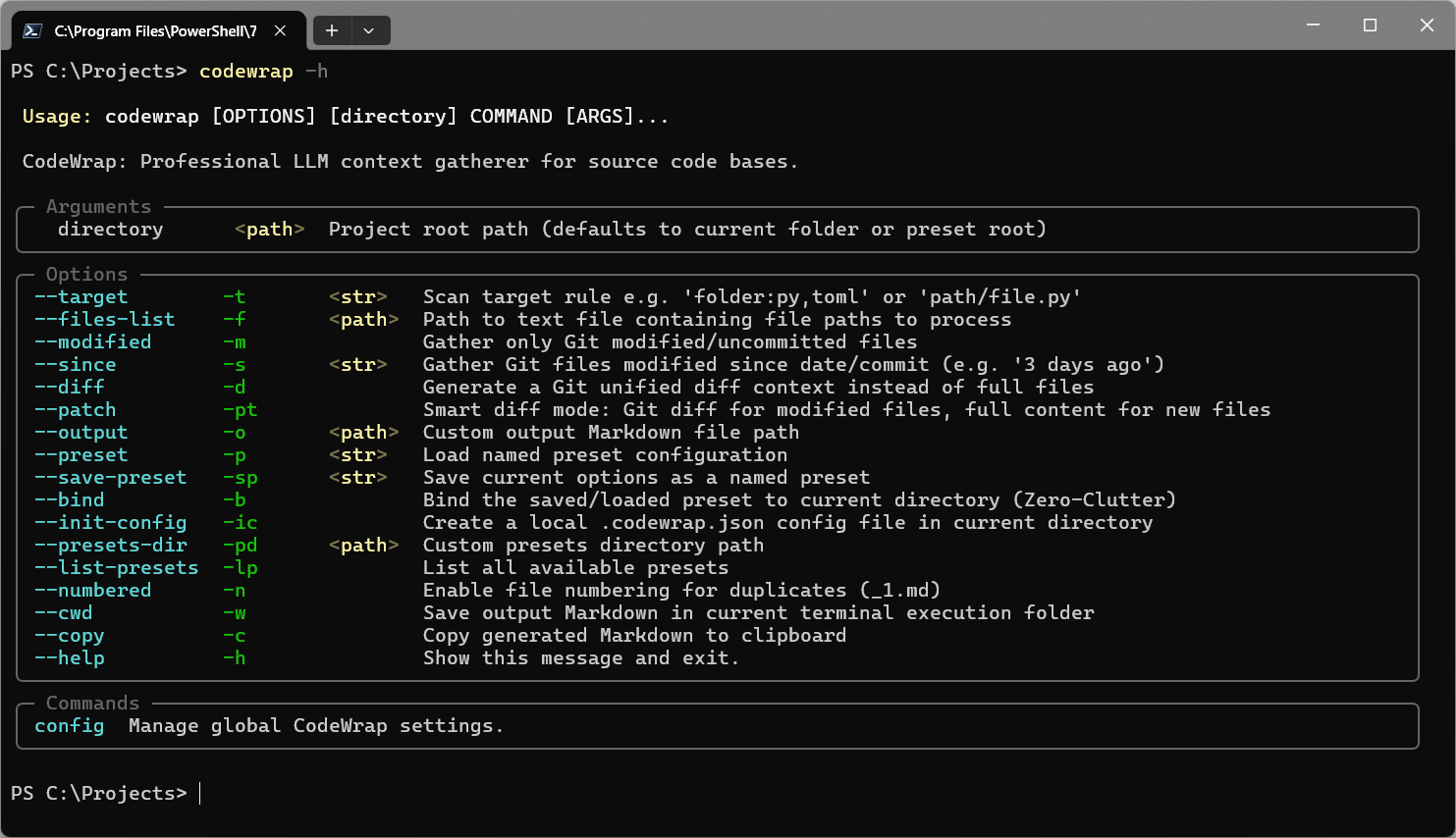Click the '--copy' option text

click(x=70, y=636)
